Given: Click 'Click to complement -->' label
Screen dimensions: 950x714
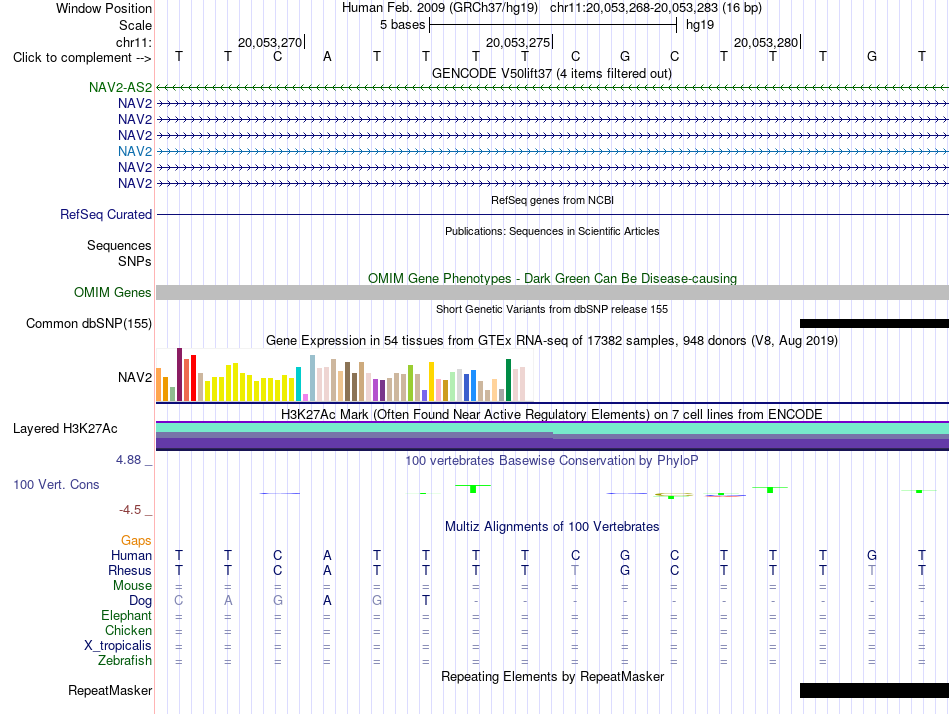Looking at the screenshot, I should point(82,58).
